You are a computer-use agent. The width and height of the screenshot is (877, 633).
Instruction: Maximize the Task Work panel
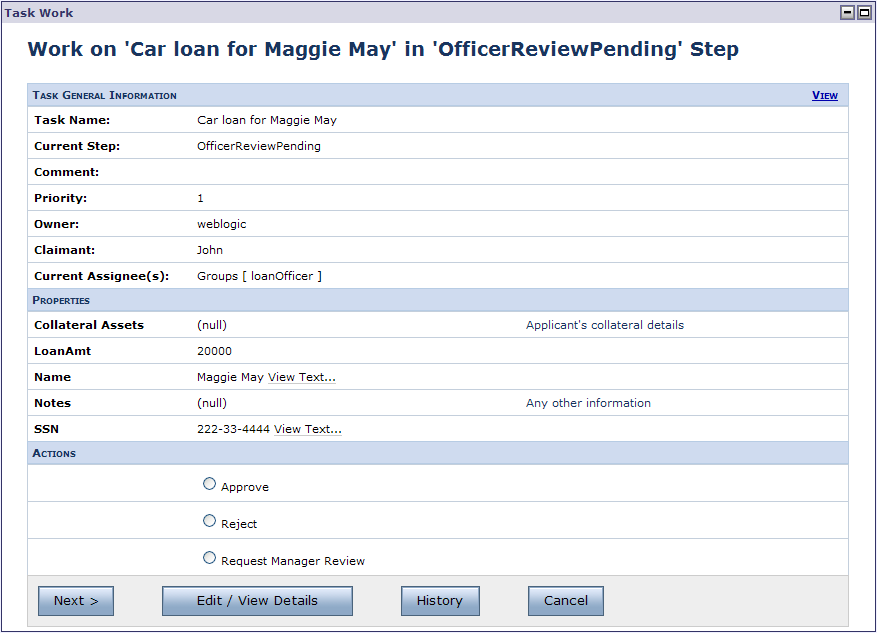click(x=864, y=12)
